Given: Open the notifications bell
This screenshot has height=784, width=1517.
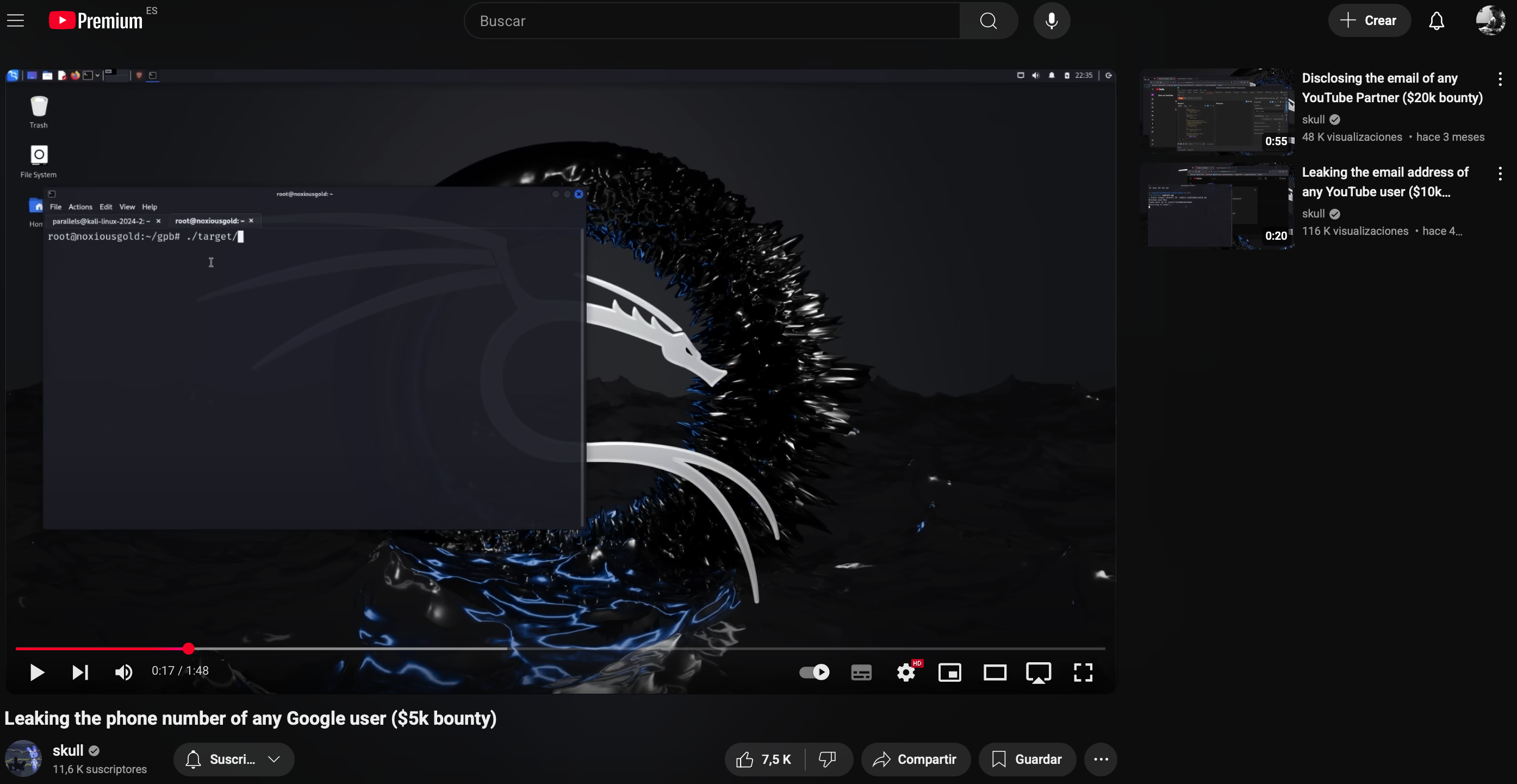Looking at the screenshot, I should pyautogui.click(x=1437, y=21).
